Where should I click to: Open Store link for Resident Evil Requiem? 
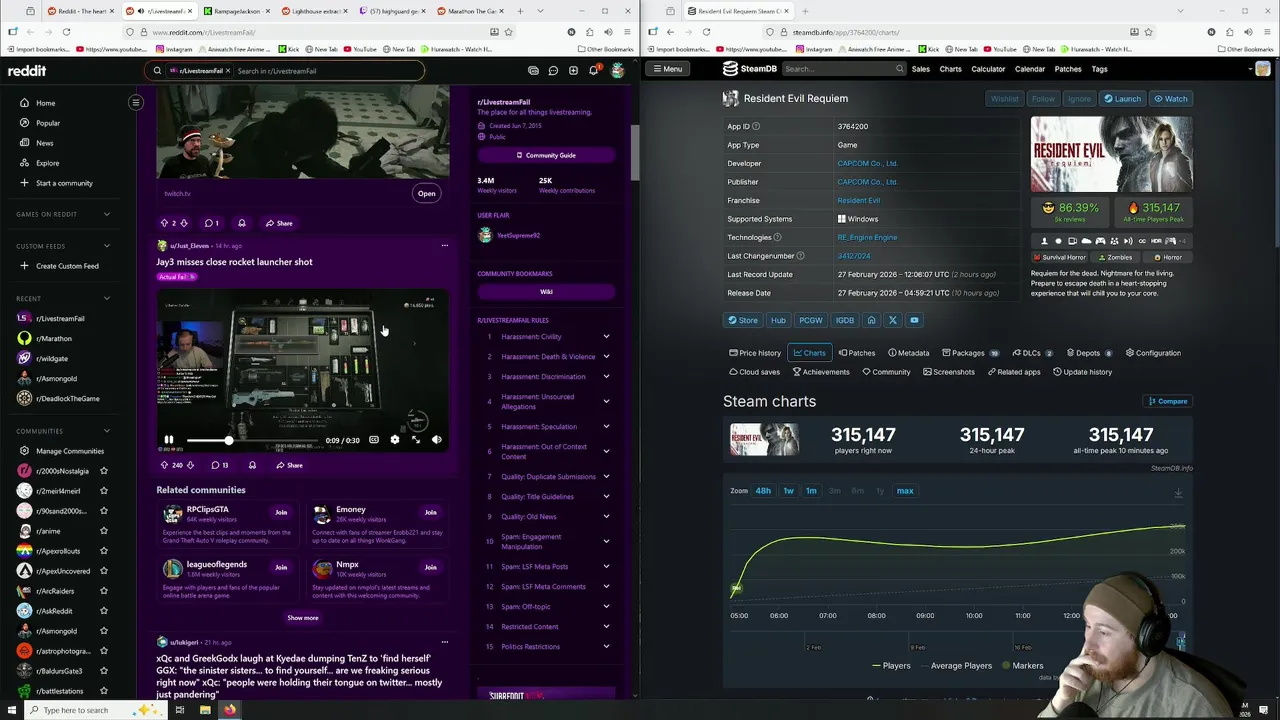point(743,320)
